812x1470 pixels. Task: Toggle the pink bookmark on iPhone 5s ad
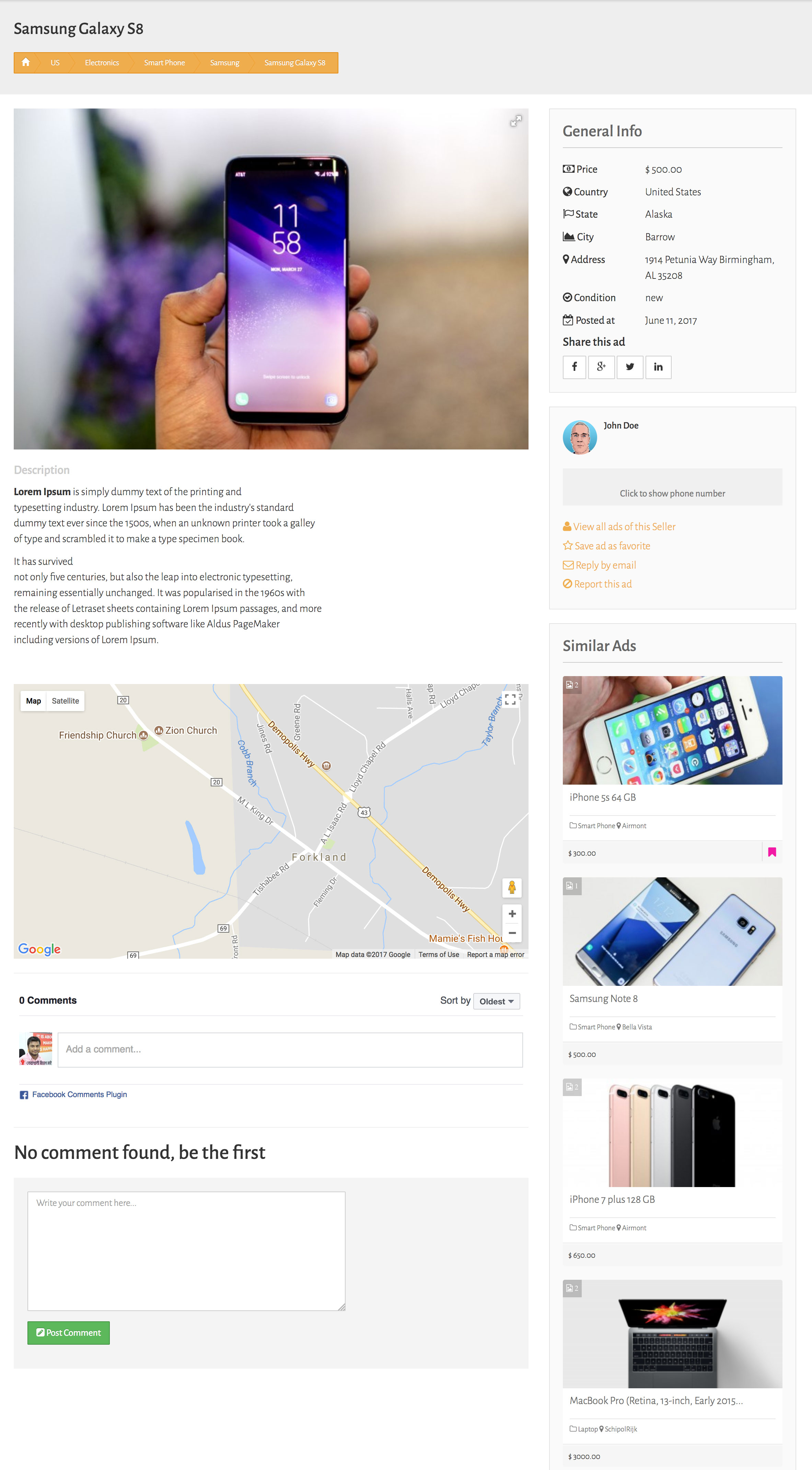click(x=772, y=852)
